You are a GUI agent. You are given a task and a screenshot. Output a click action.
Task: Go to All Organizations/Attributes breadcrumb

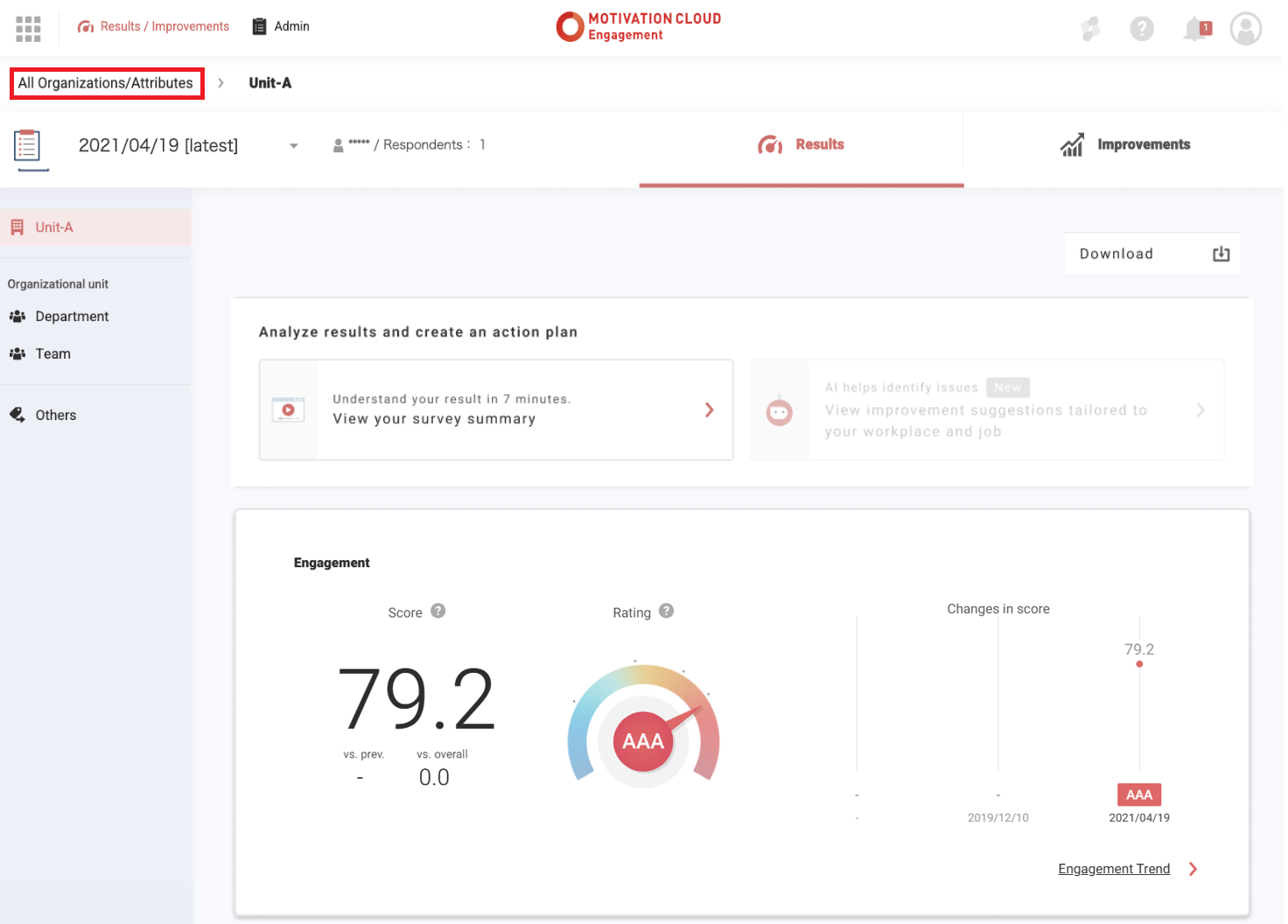106,83
